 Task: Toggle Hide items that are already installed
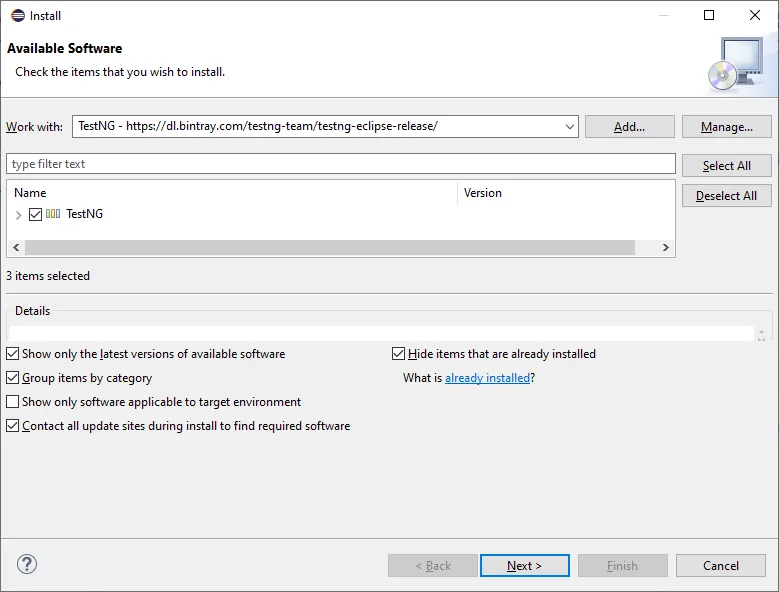click(399, 354)
